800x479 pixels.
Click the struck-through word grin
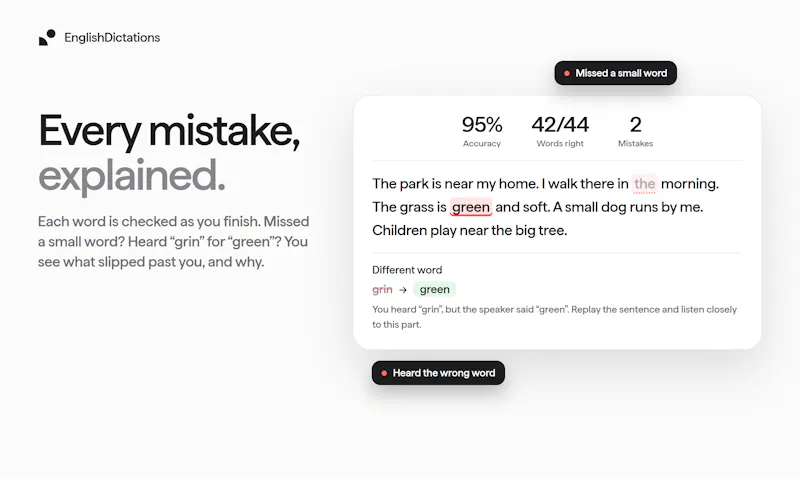coord(382,290)
